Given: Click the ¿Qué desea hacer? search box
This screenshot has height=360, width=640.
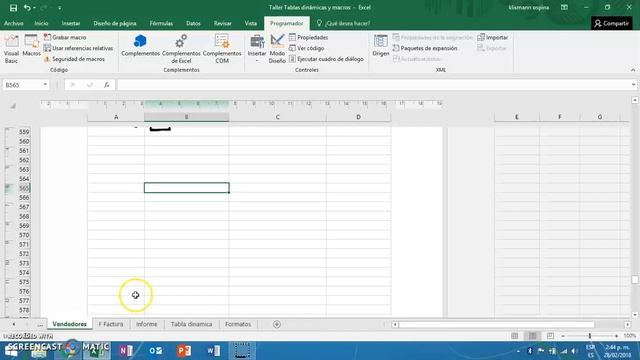Looking at the screenshot, I should 344,24.
